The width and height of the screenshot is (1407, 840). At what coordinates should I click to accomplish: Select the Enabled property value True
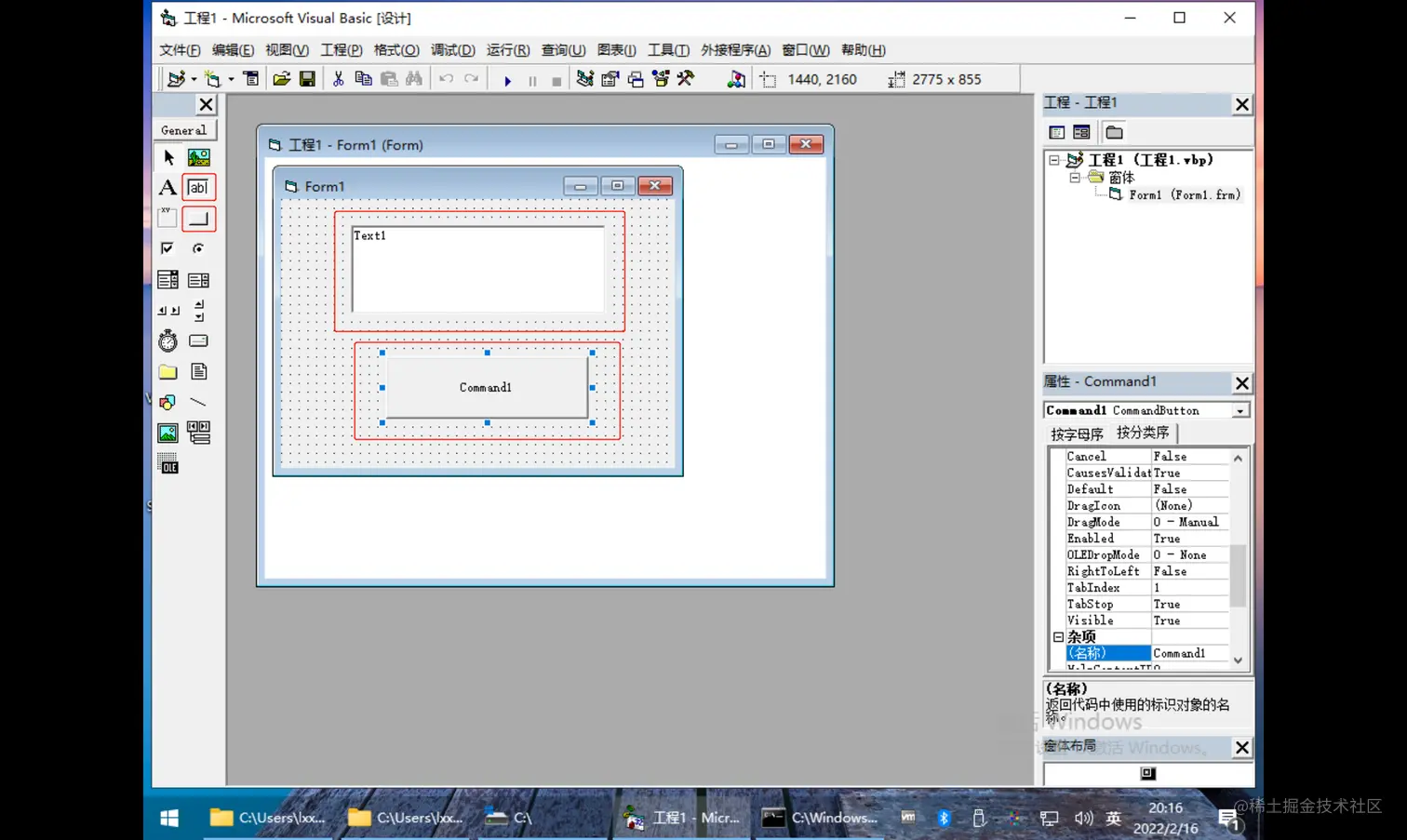[x=1190, y=539]
